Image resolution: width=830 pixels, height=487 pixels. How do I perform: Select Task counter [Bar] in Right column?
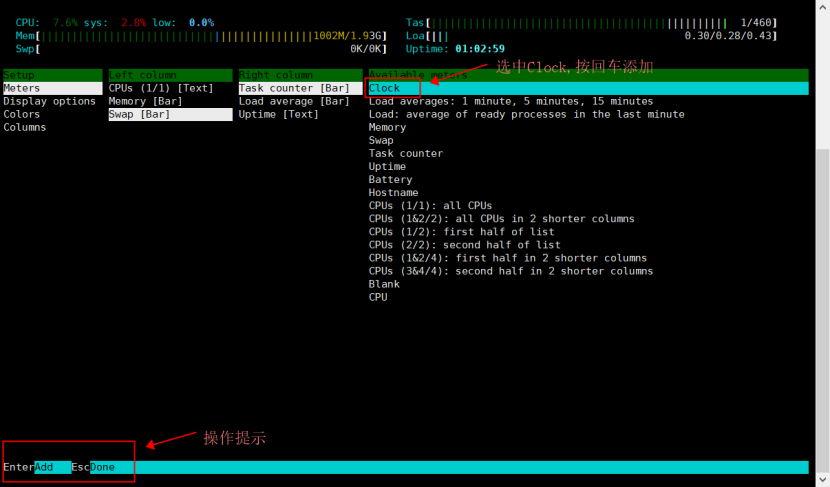[300, 88]
